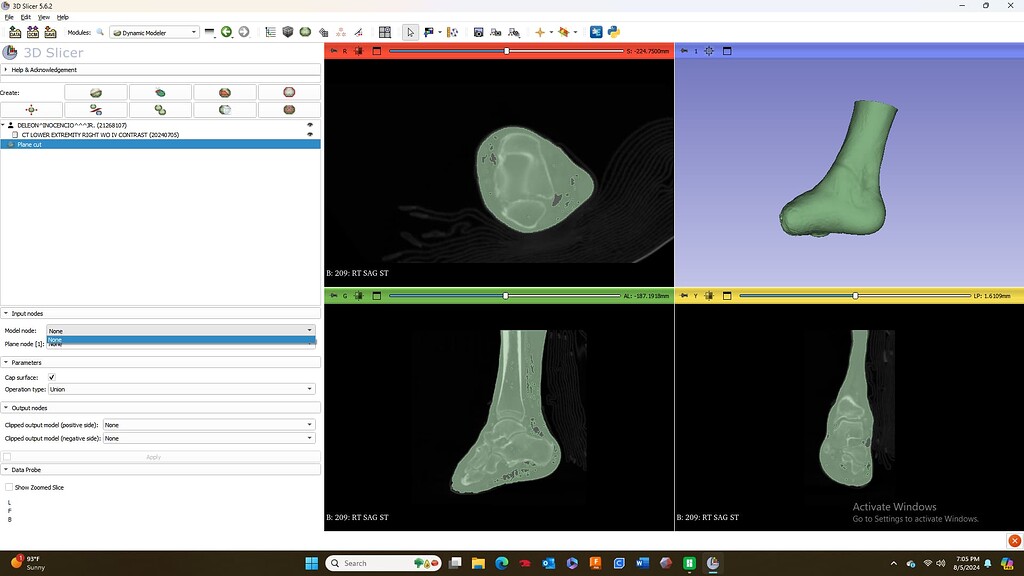Open the File menu

point(8,17)
